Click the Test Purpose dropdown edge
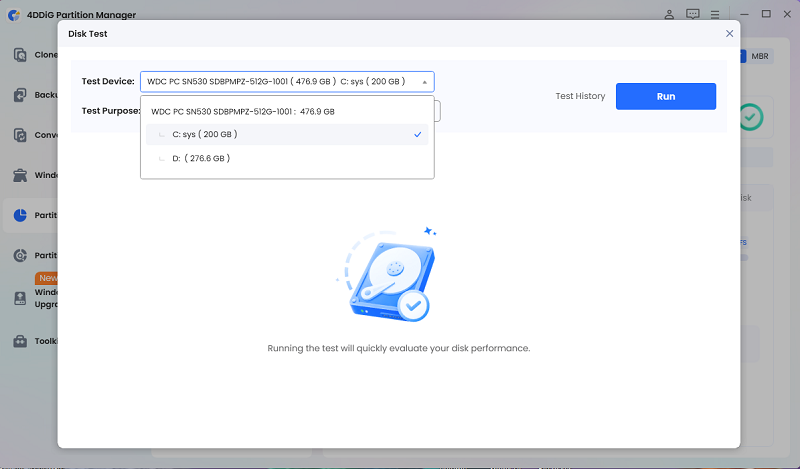 tap(437, 111)
